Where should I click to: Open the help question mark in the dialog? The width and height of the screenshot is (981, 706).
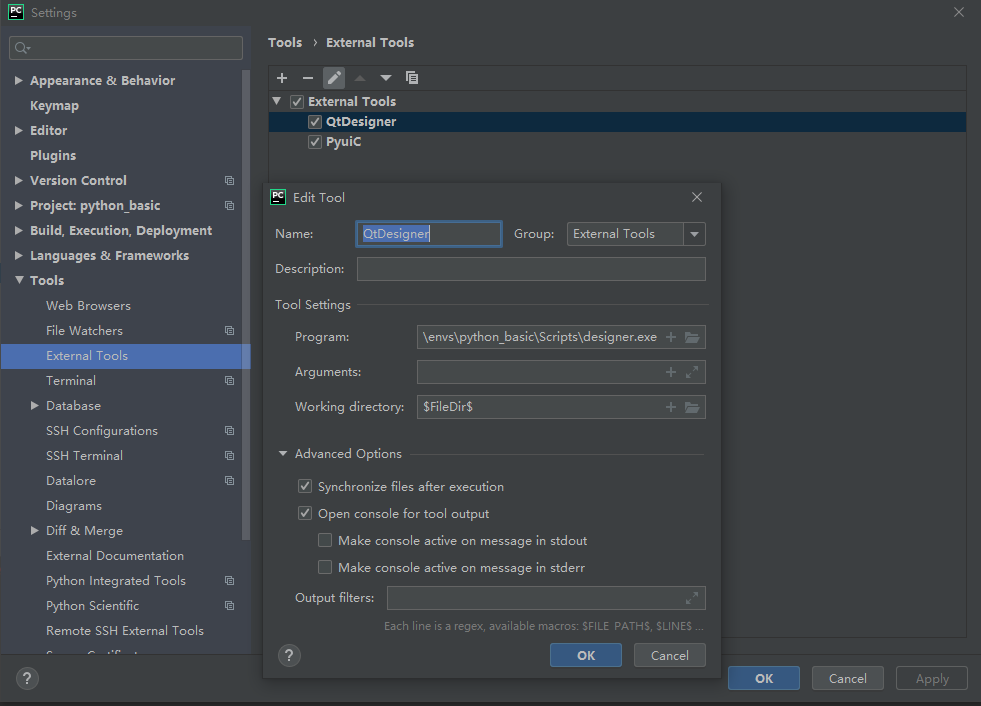[x=289, y=655]
